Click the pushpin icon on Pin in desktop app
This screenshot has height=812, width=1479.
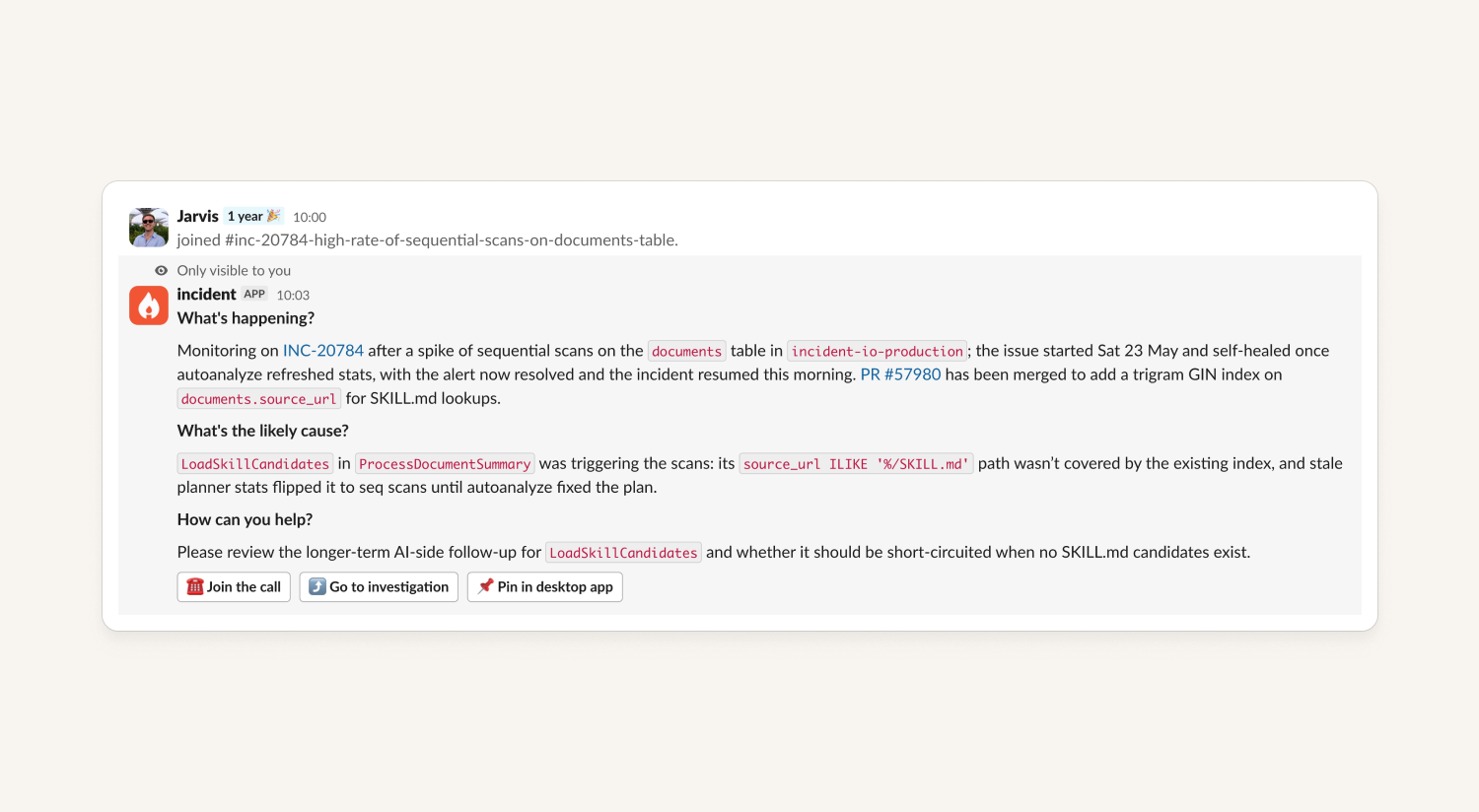click(x=485, y=586)
